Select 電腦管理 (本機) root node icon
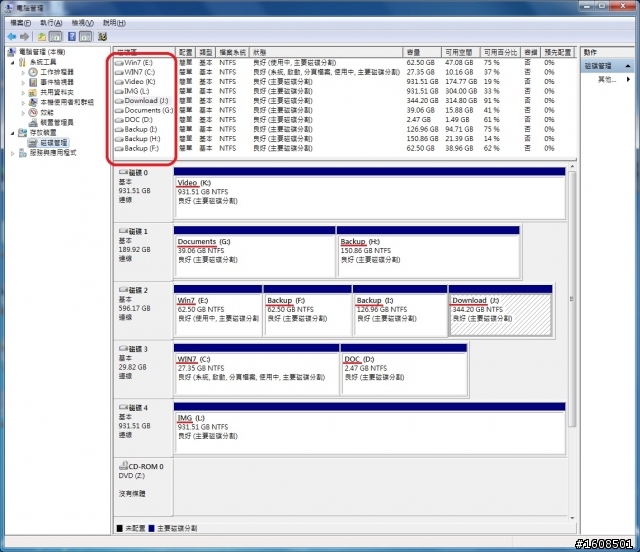Screen dimensions: 640x552 [12, 52]
